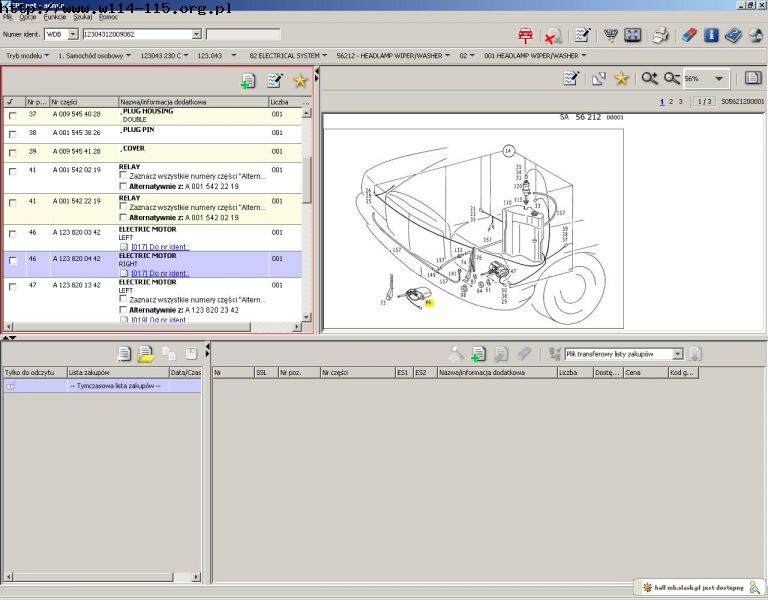
Task: Check the box for row 38 PLUG PIN
Action: [12, 134]
